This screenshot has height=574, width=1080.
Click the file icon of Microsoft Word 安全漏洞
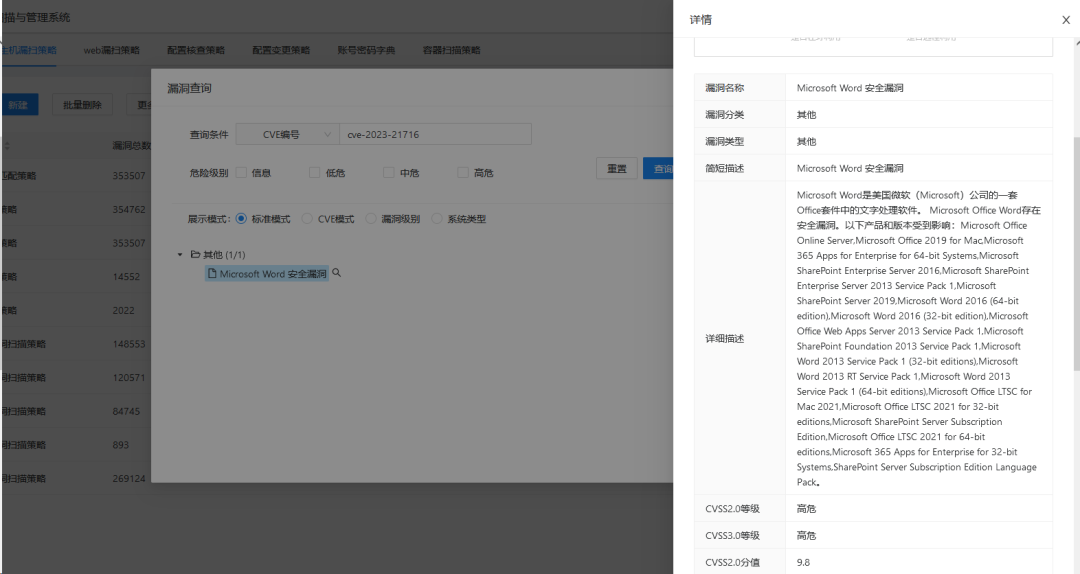pos(212,273)
